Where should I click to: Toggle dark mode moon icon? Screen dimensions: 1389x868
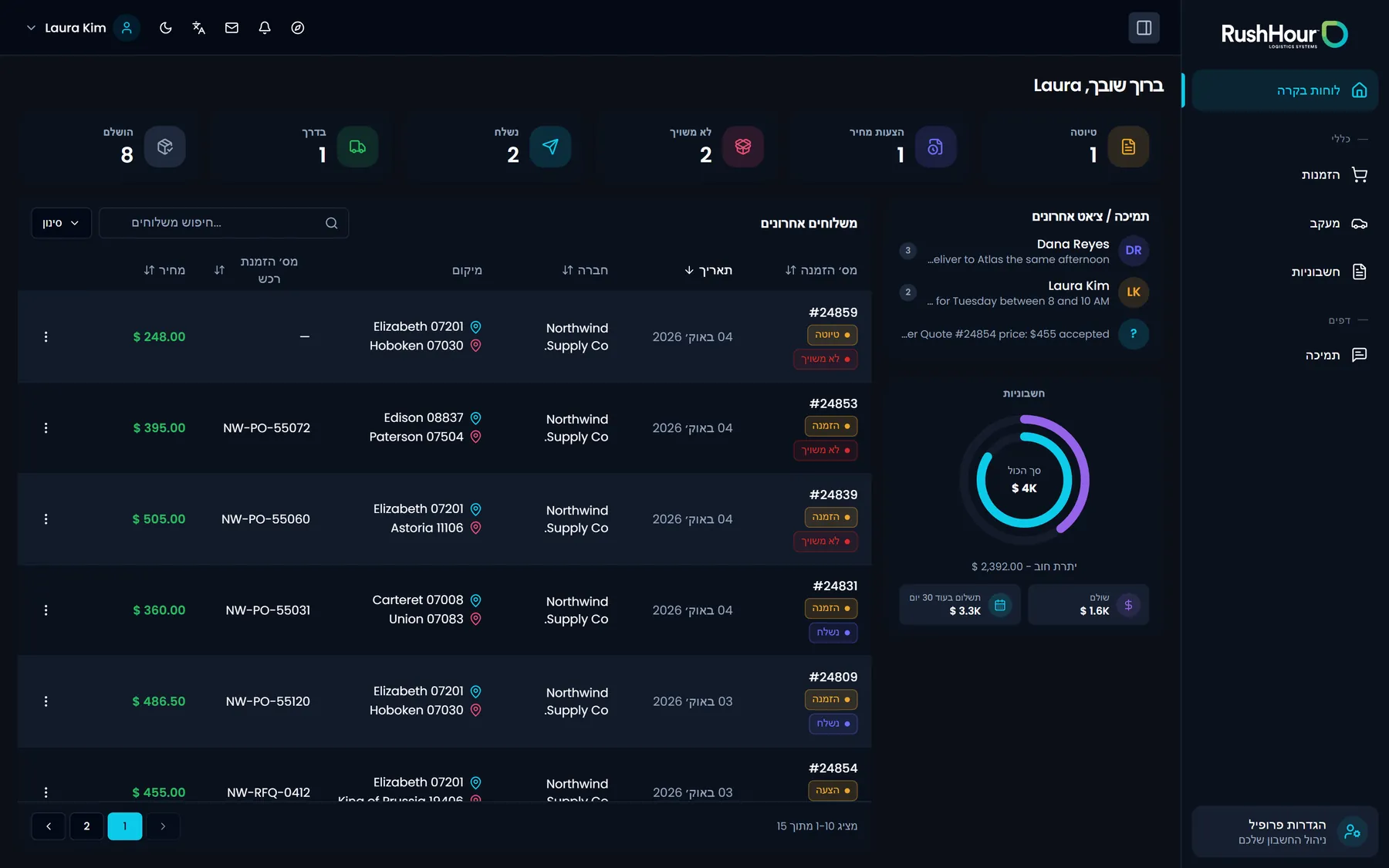165,28
